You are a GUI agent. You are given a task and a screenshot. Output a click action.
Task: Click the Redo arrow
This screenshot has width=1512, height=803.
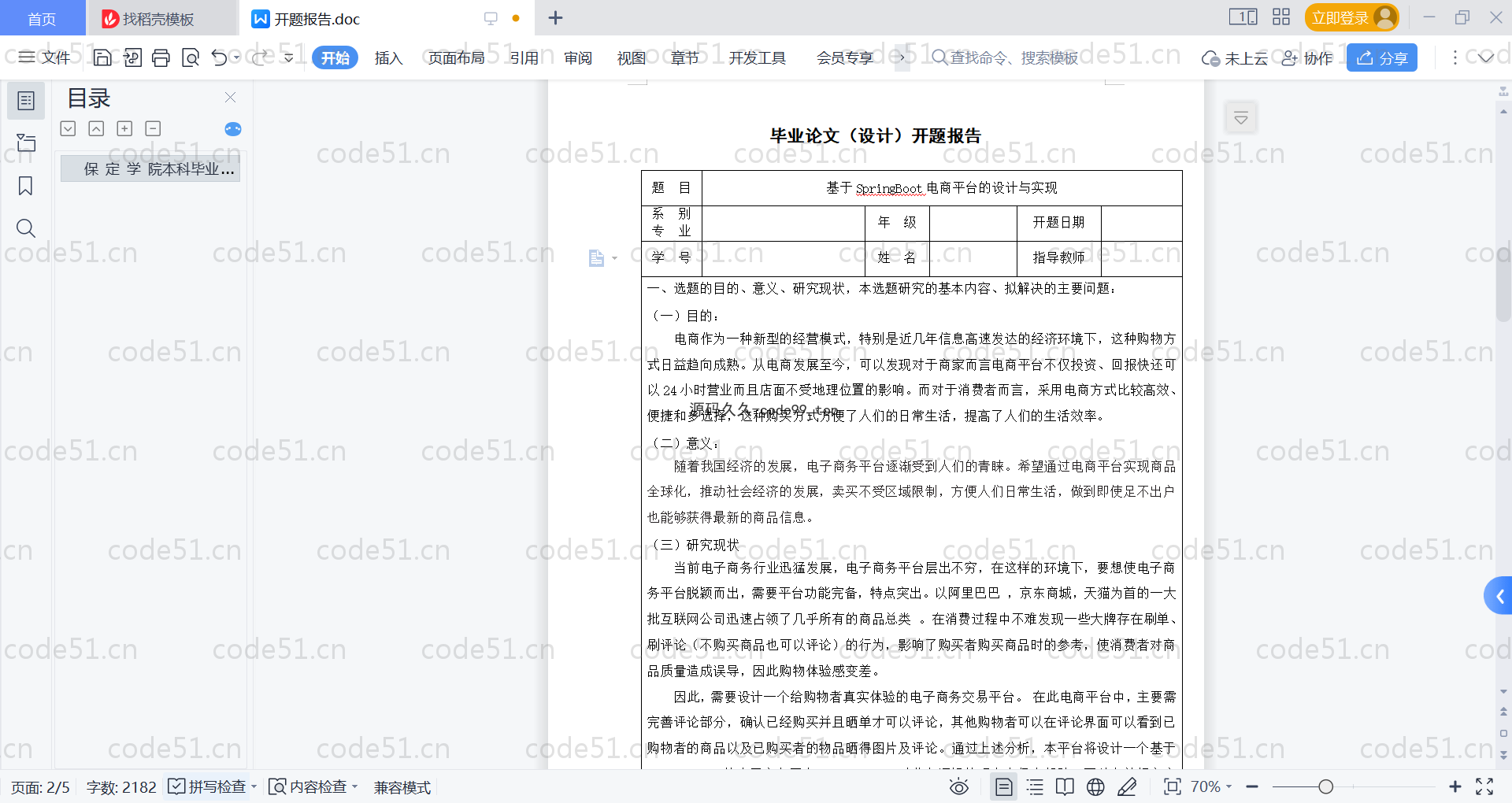click(x=261, y=57)
